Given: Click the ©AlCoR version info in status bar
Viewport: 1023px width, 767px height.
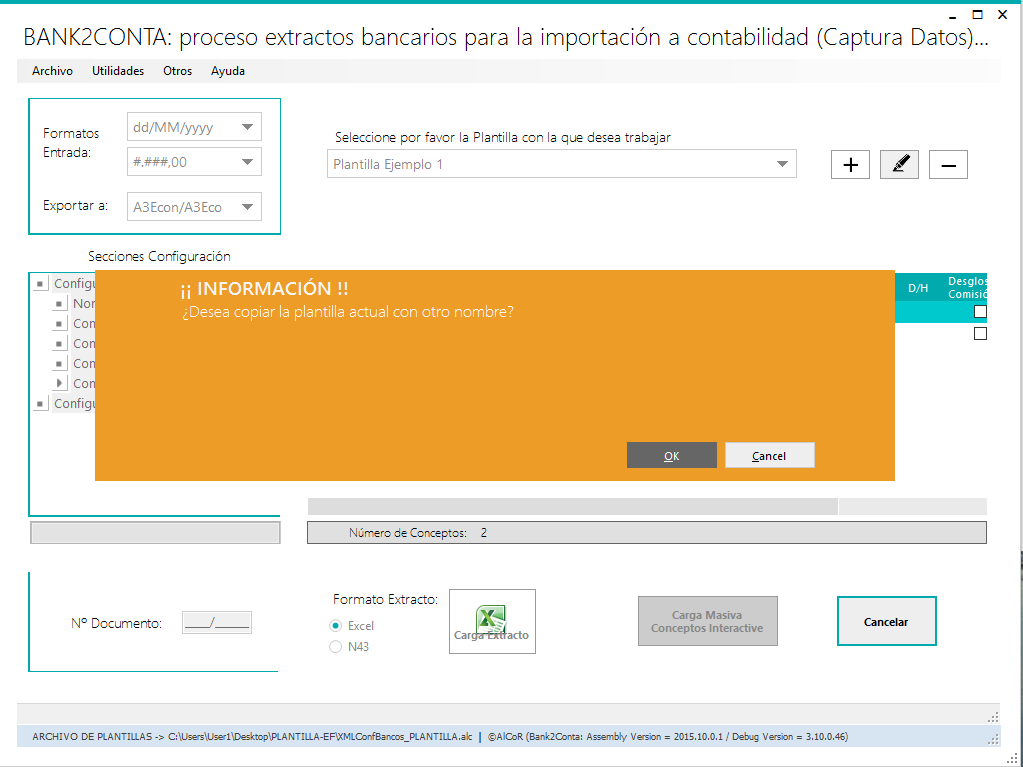Looking at the screenshot, I should click(x=667, y=736).
